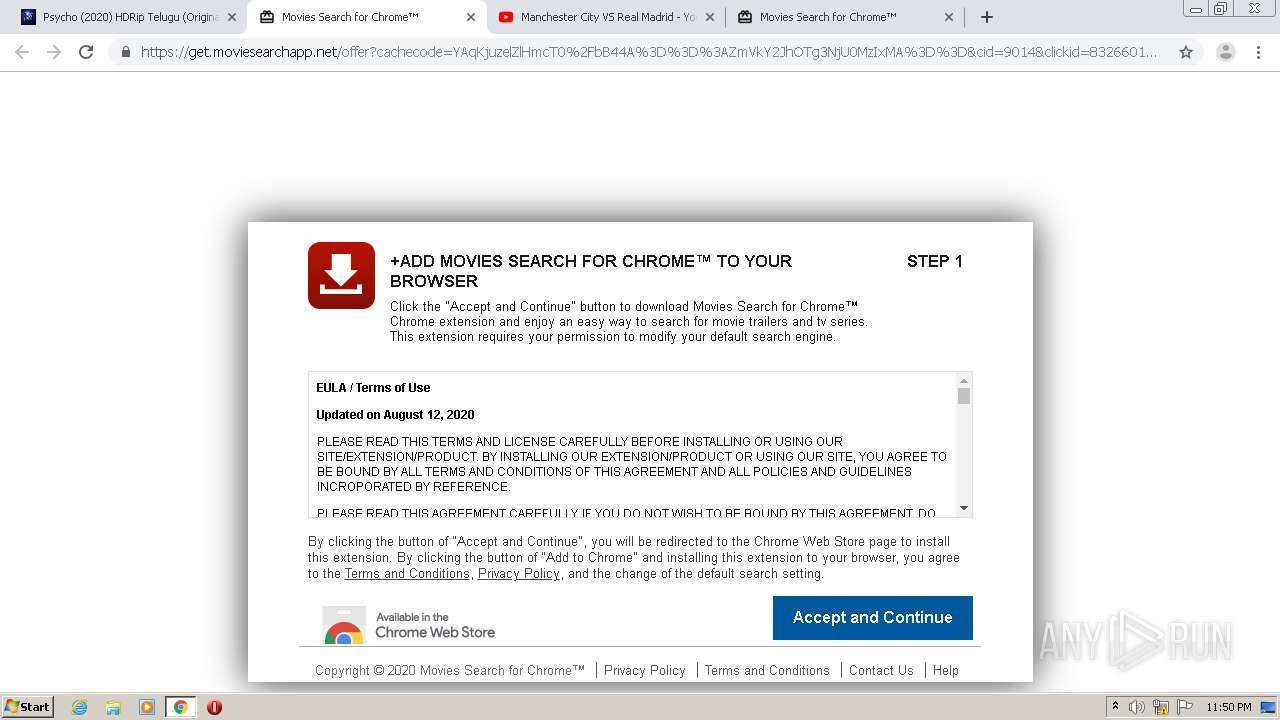Screen dimensions: 1280x720
Task: Click the browser forward arrow
Action: pos(54,52)
